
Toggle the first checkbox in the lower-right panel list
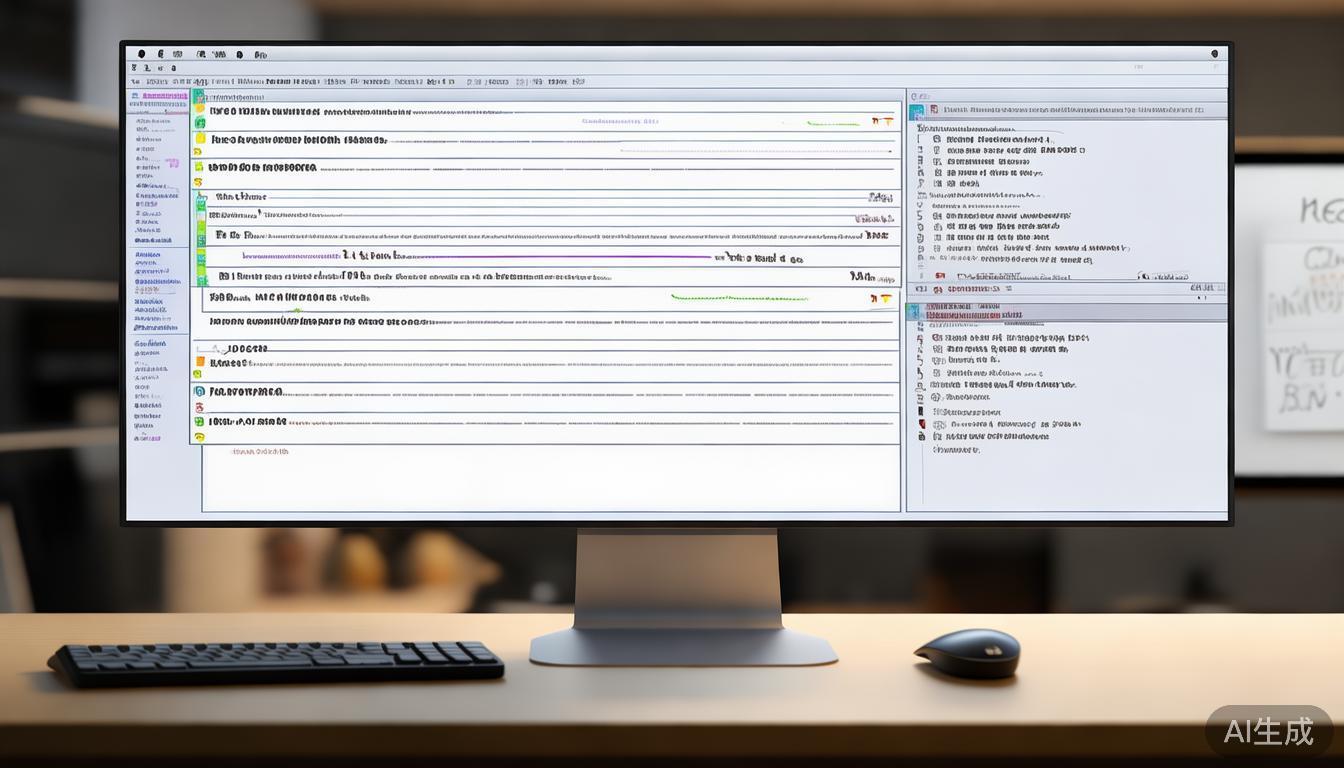click(937, 338)
